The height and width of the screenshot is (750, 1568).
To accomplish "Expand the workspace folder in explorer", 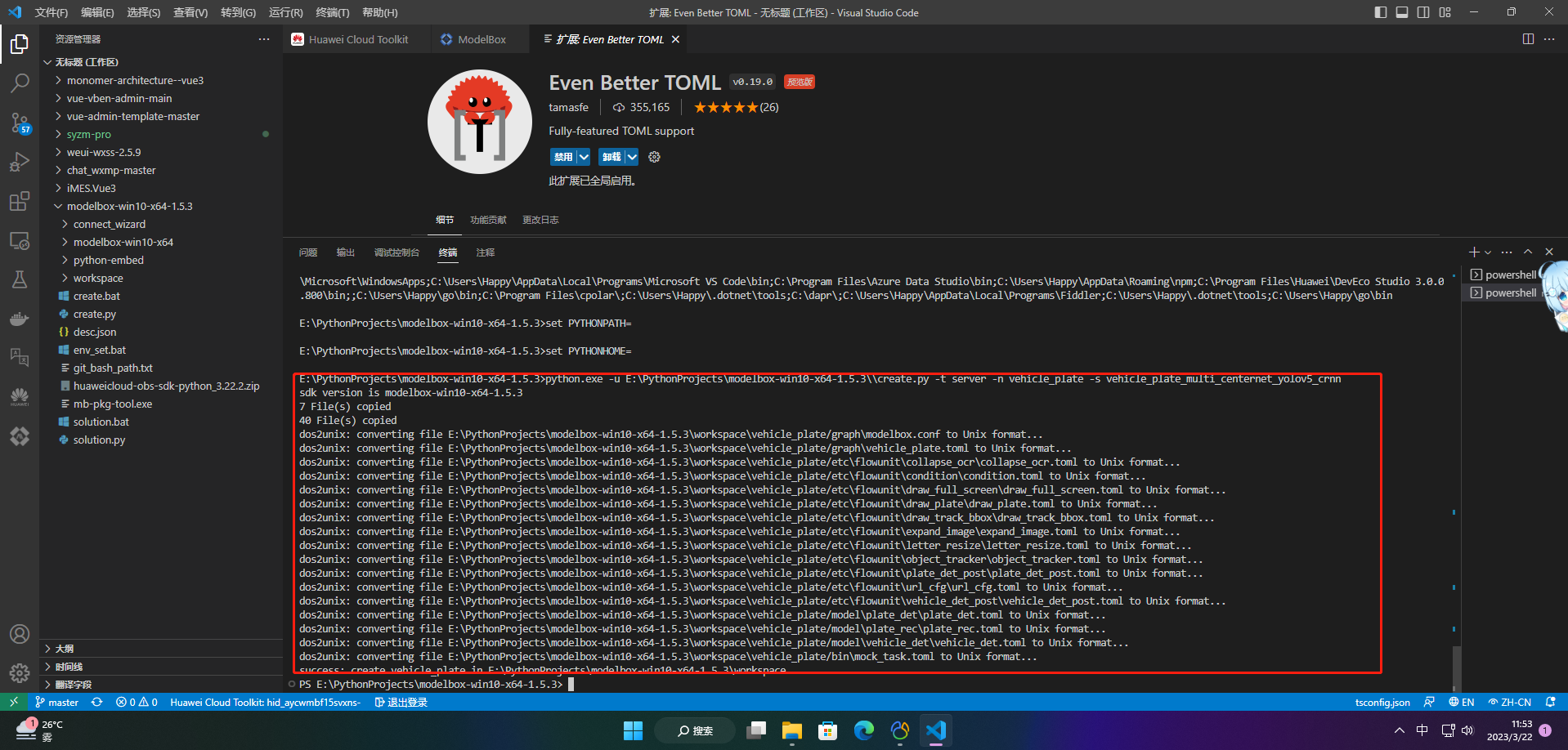I will click(x=97, y=278).
